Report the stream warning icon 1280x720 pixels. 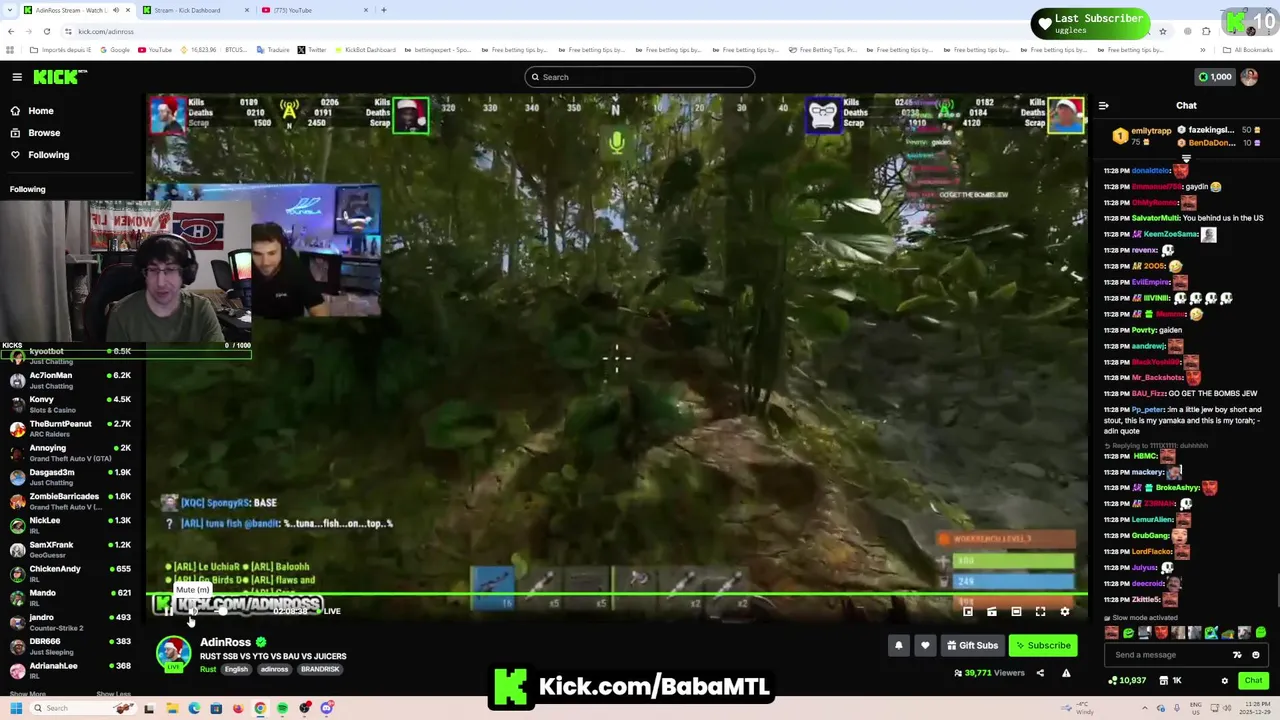(x=1066, y=673)
